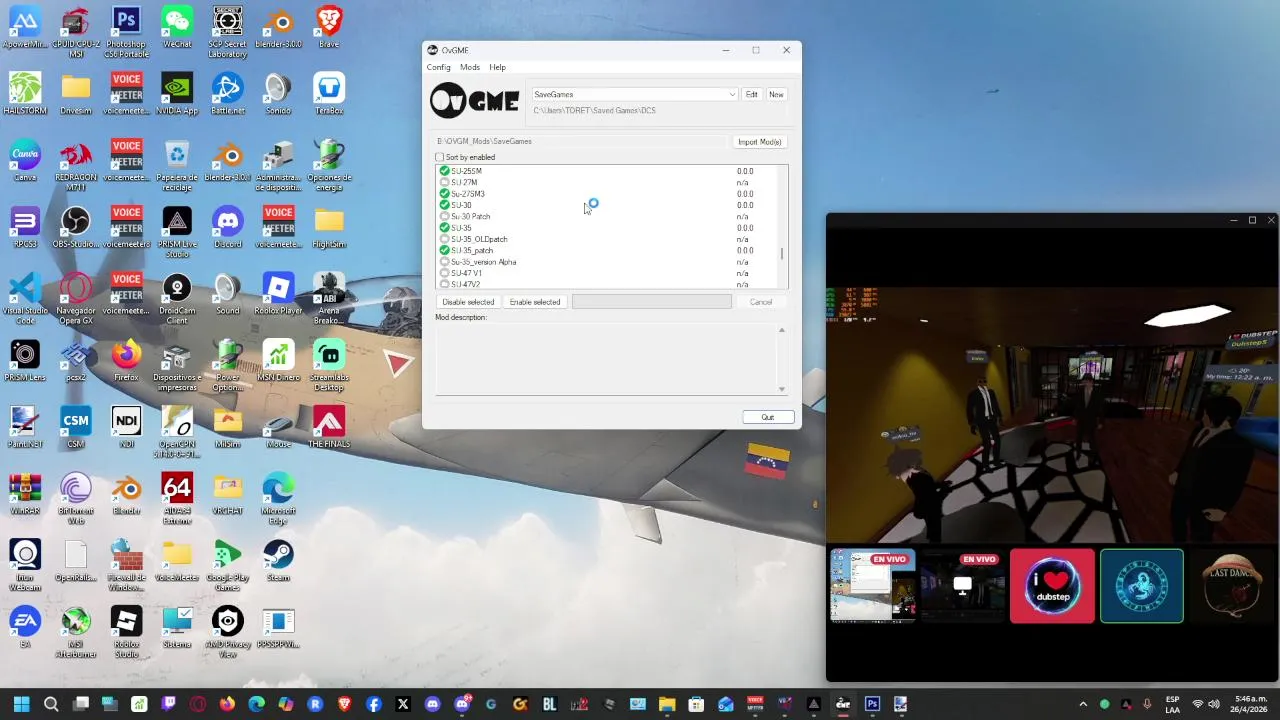Open the Microsoft Edge desktop icon
Screen dimensions: 1280x720
279,499
